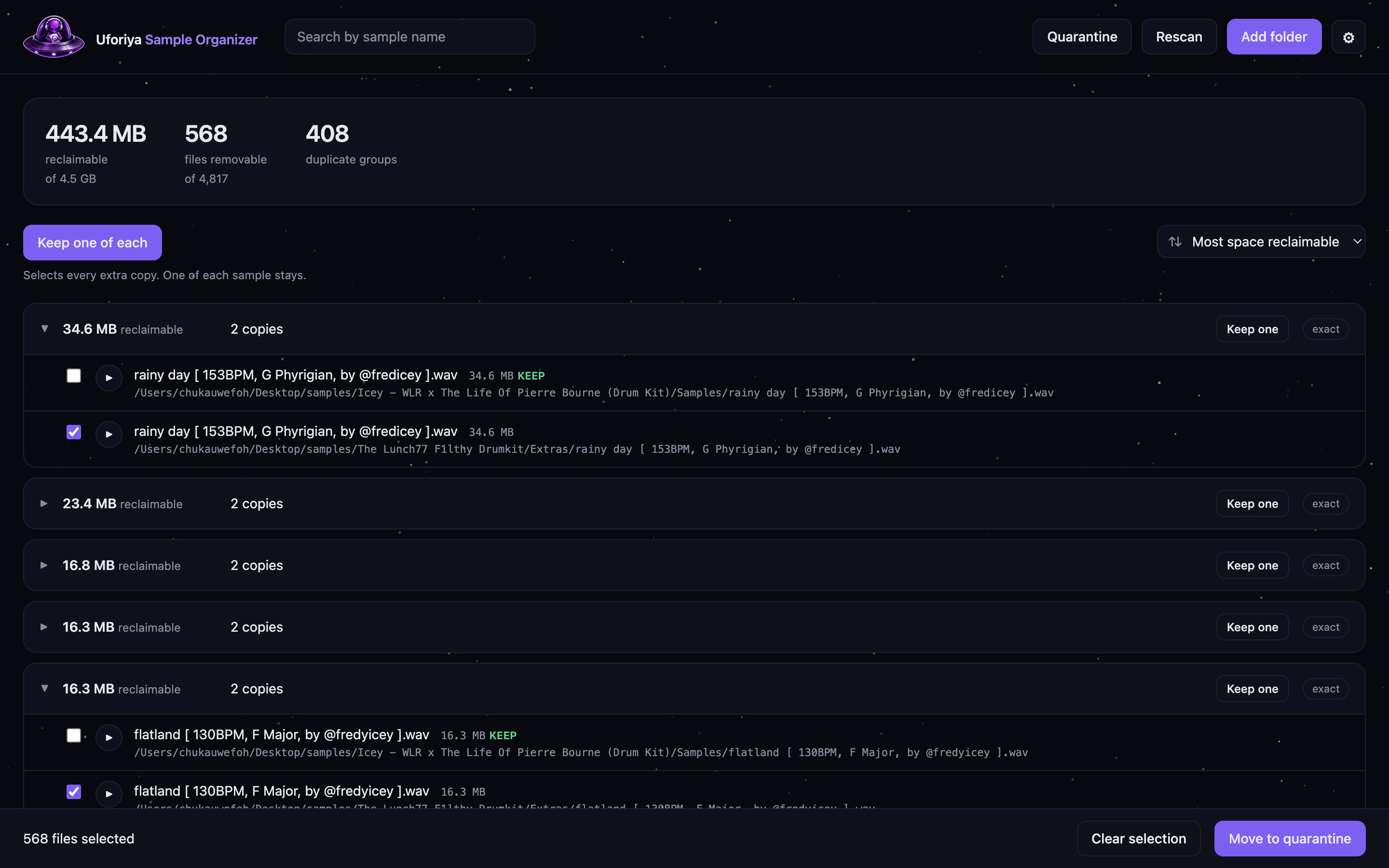Click the exact badge on 16.8 MB group

tap(1325, 566)
